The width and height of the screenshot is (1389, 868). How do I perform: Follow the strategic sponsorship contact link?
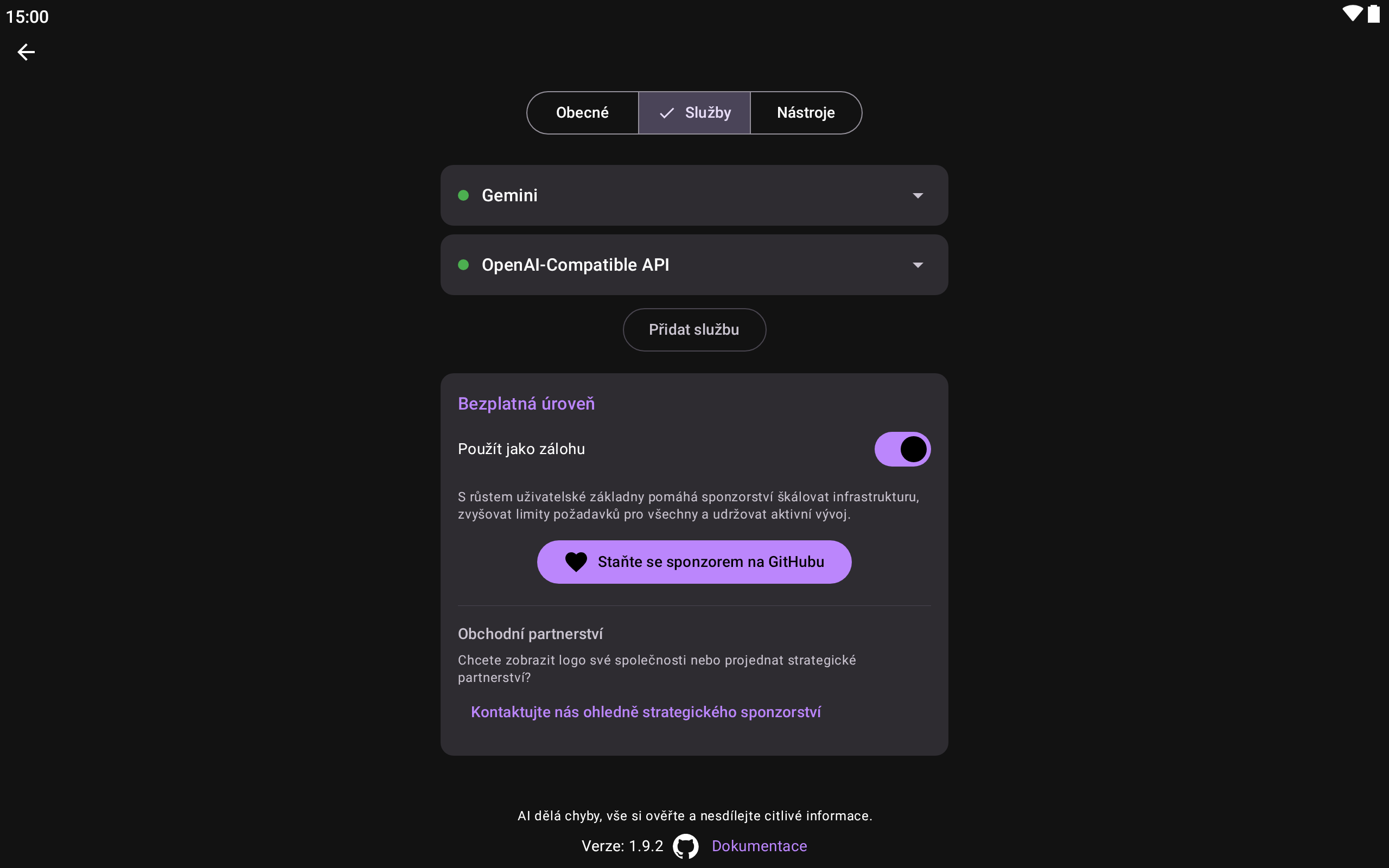click(x=646, y=712)
